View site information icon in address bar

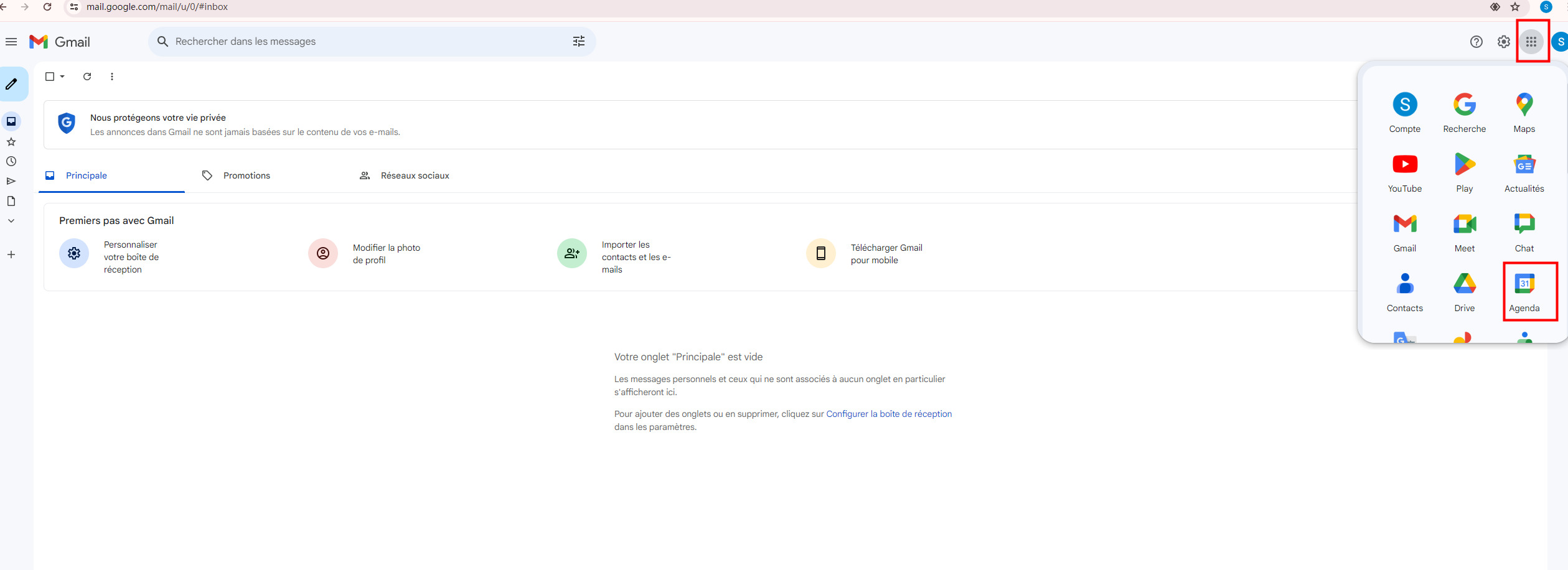coord(74,7)
